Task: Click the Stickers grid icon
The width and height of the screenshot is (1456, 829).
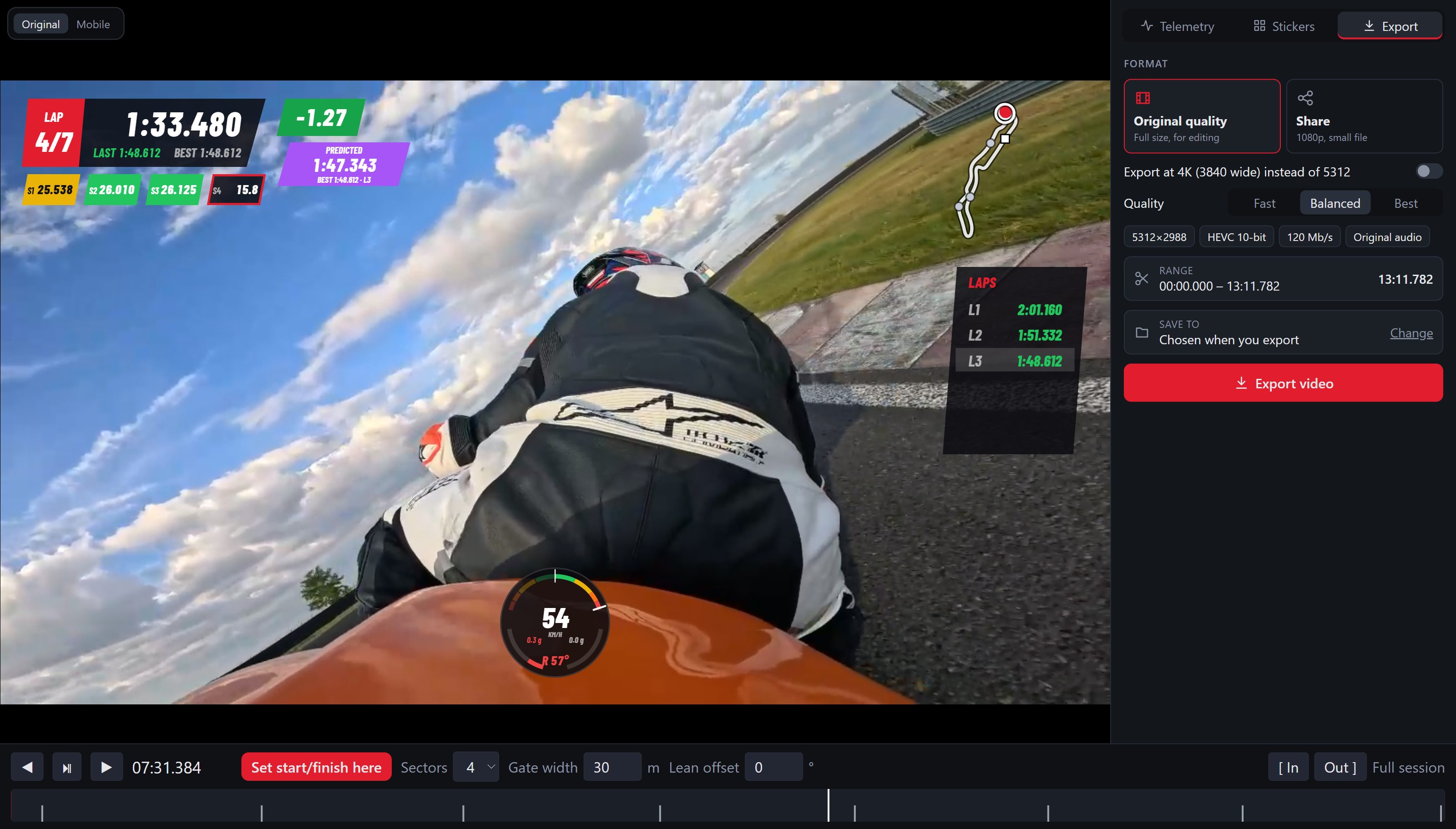Action: click(1259, 25)
